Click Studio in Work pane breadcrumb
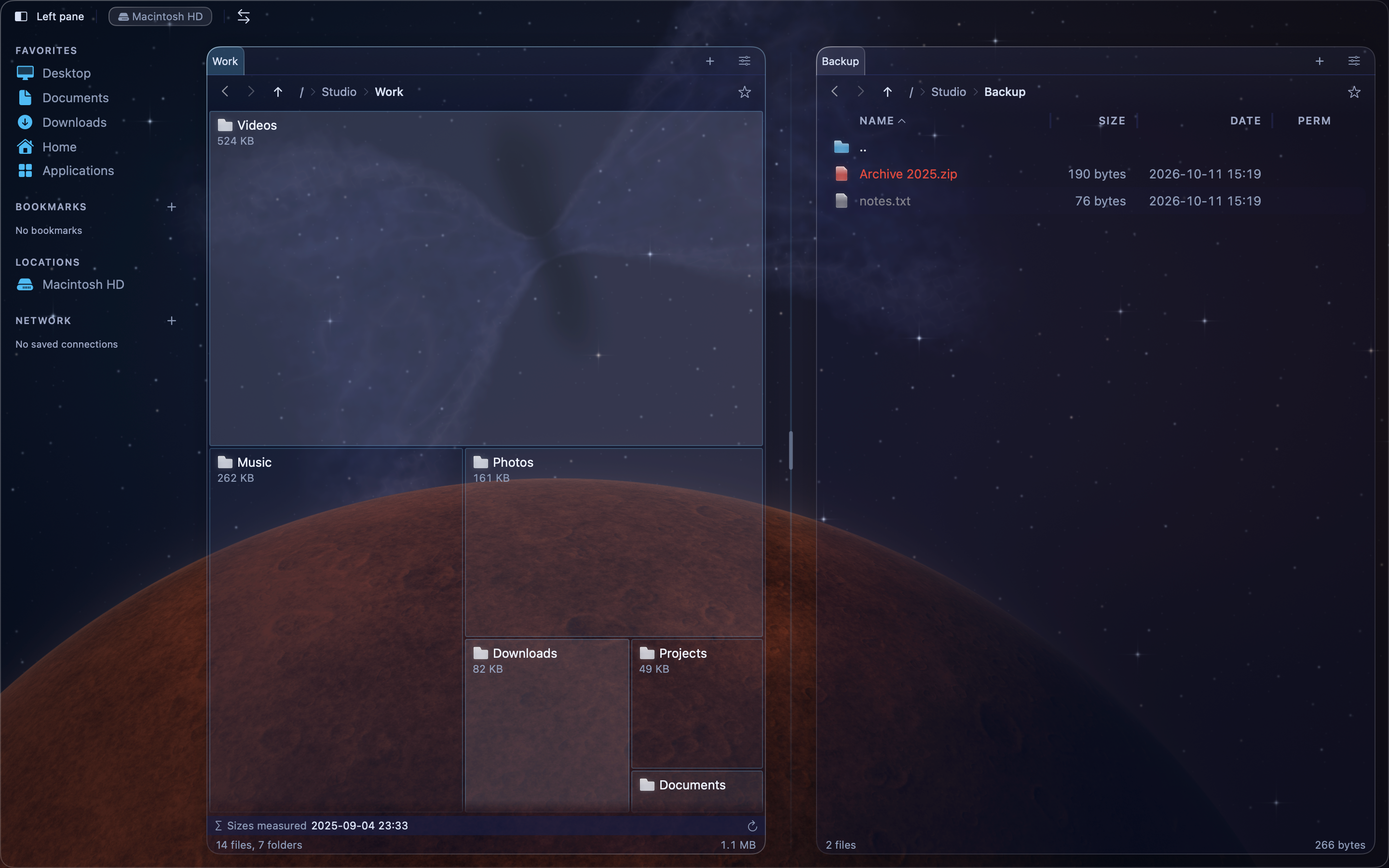The height and width of the screenshot is (868, 1389). pos(339,92)
